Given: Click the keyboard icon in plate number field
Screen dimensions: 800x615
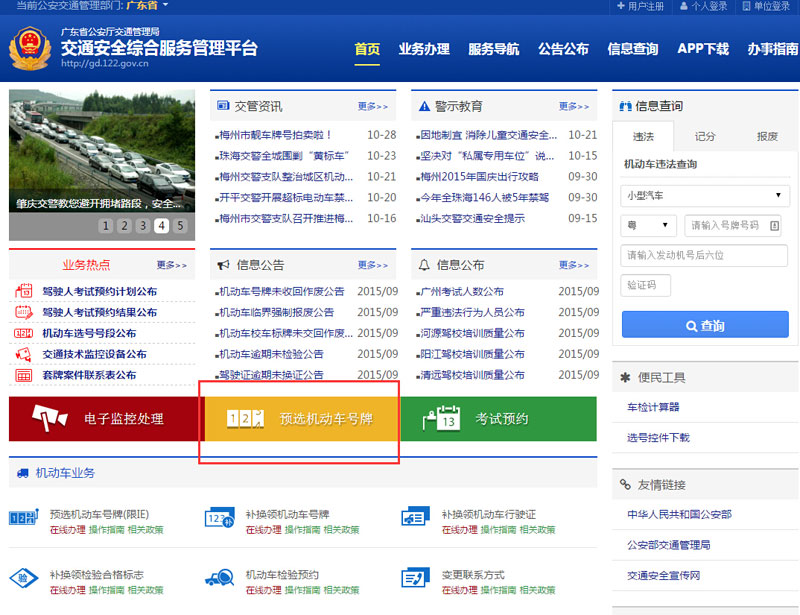Looking at the screenshot, I should 777,227.
